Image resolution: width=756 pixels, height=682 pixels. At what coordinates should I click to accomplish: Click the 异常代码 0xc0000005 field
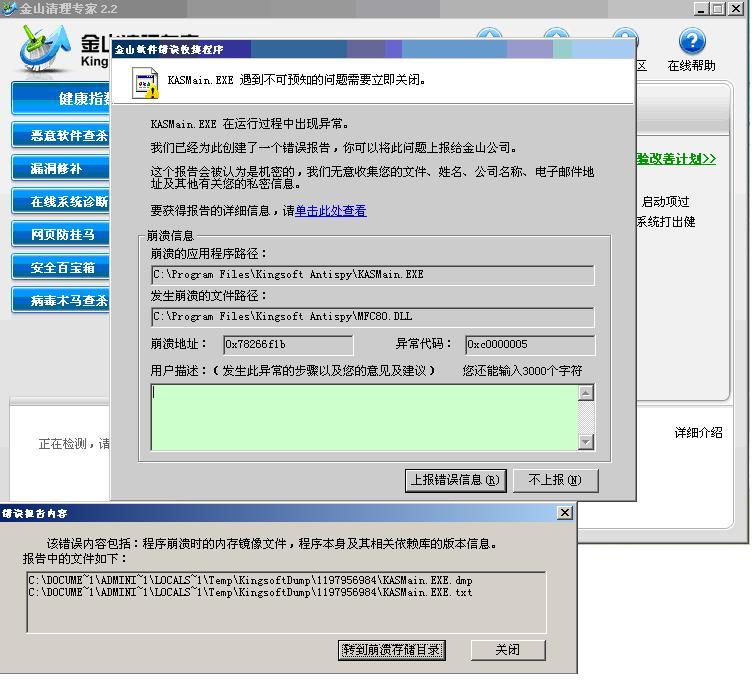(529, 345)
